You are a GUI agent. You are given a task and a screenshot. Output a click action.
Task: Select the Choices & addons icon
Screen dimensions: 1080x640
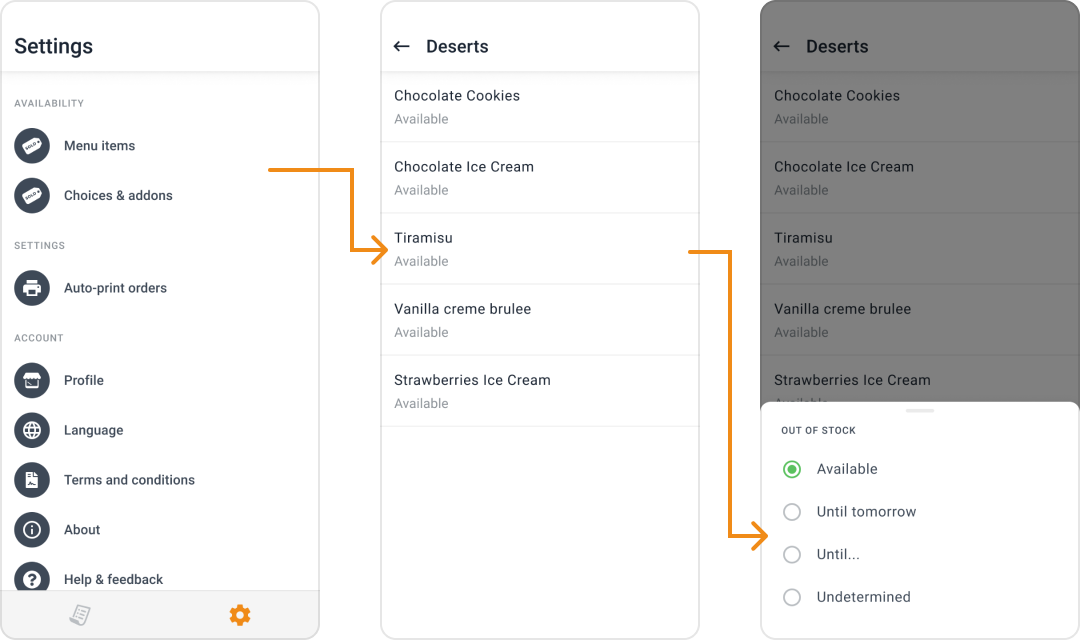(31, 195)
